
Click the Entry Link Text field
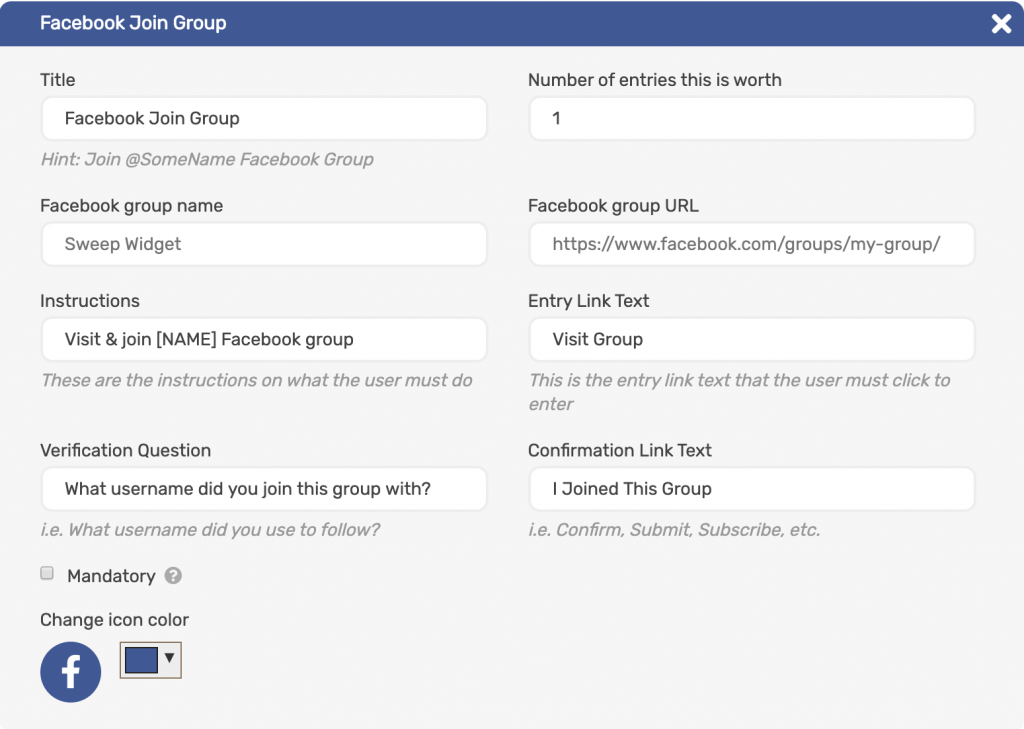tap(752, 339)
